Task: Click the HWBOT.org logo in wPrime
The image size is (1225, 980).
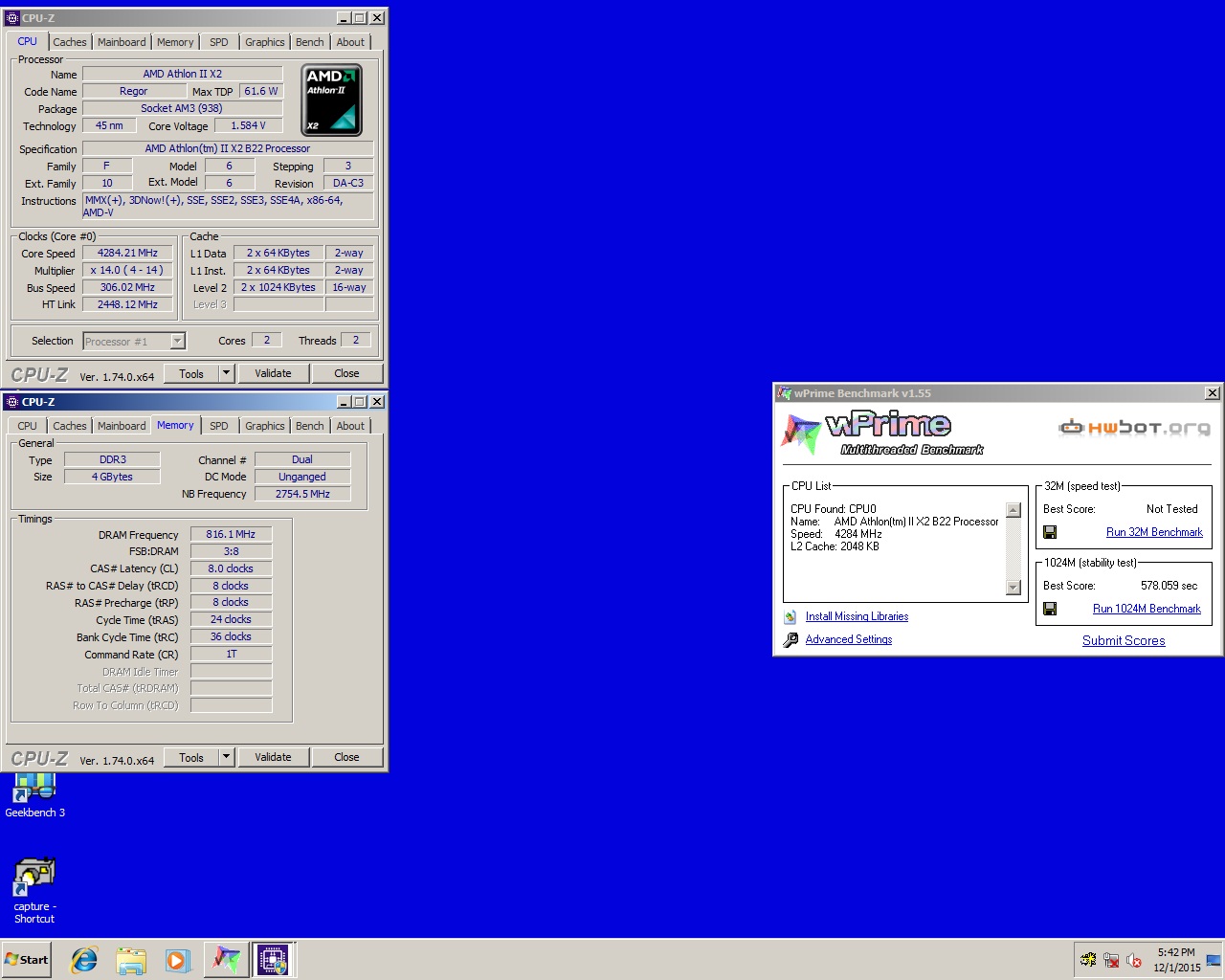Action: [1134, 428]
